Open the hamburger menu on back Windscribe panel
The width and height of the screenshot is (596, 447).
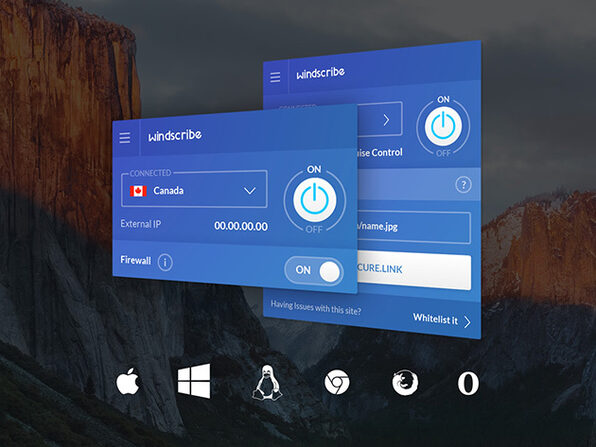(x=275, y=77)
